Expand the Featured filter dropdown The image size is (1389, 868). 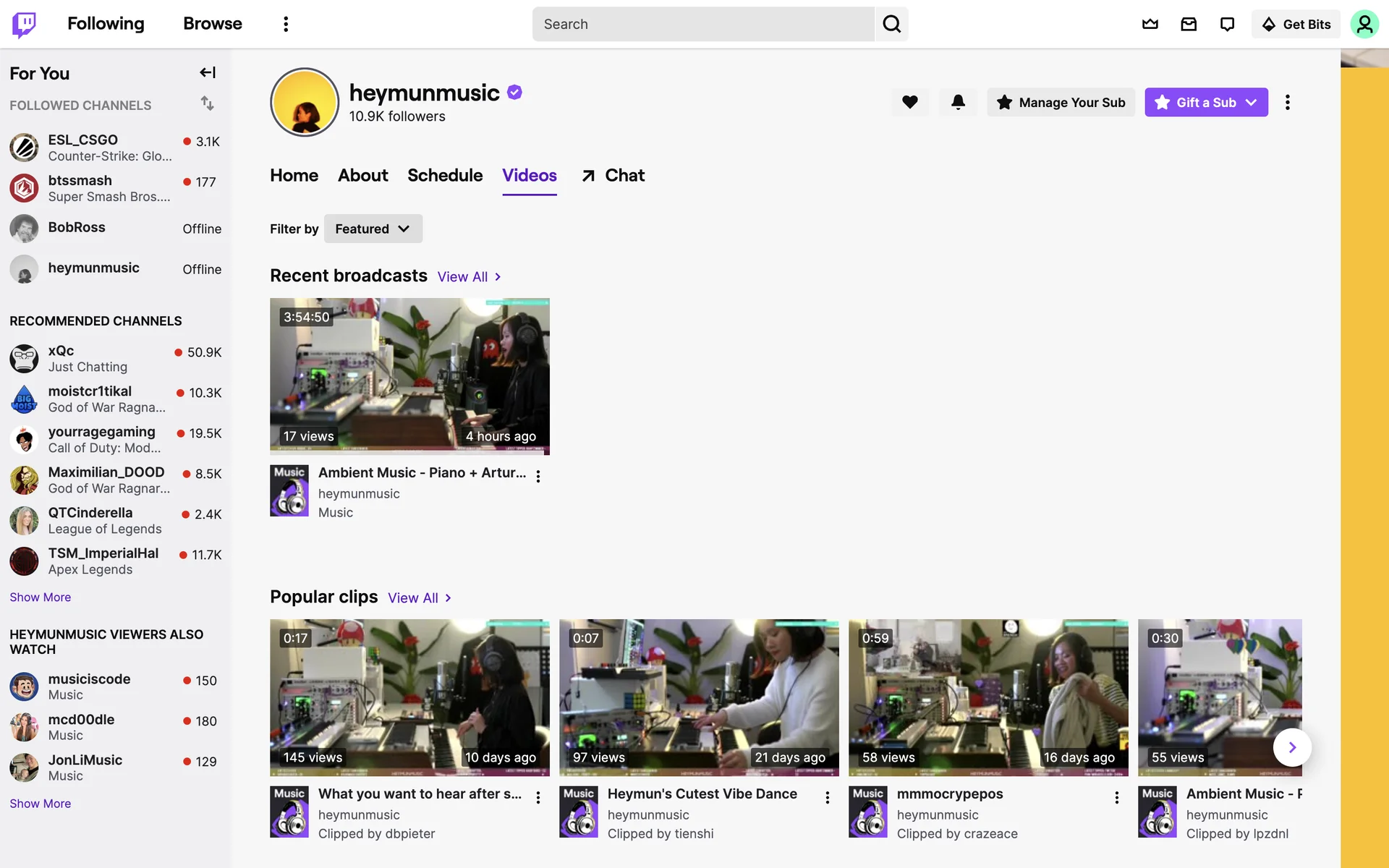click(373, 229)
